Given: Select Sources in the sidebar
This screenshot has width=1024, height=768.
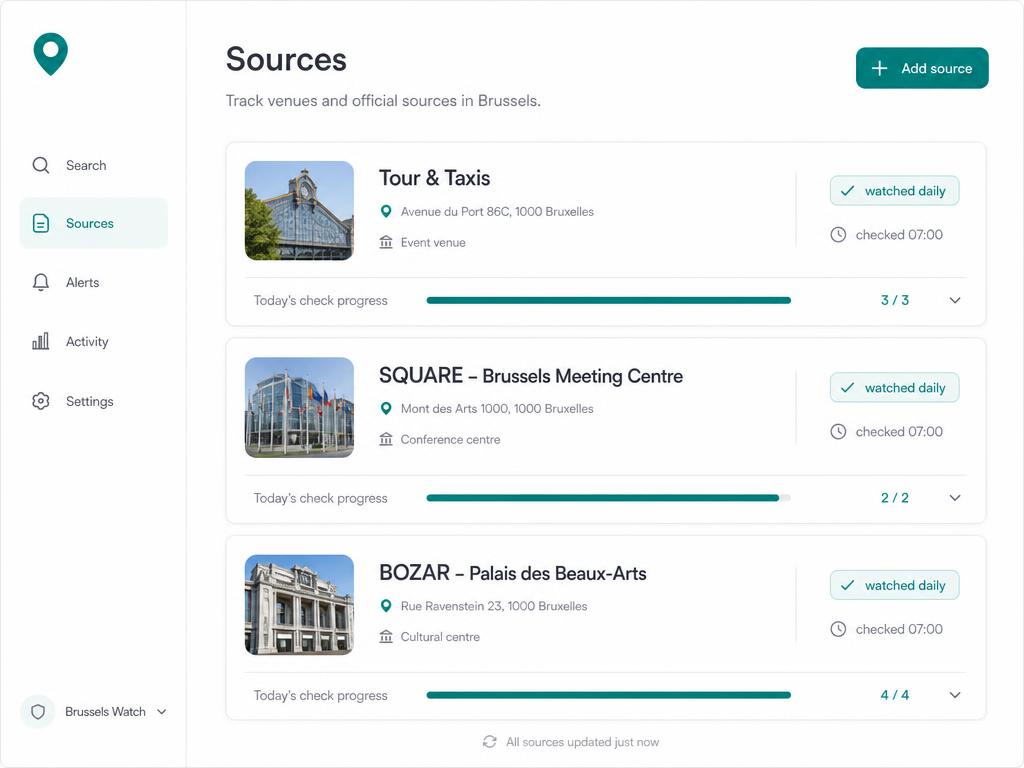Looking at the screenshot, I should tap(93, 223).
